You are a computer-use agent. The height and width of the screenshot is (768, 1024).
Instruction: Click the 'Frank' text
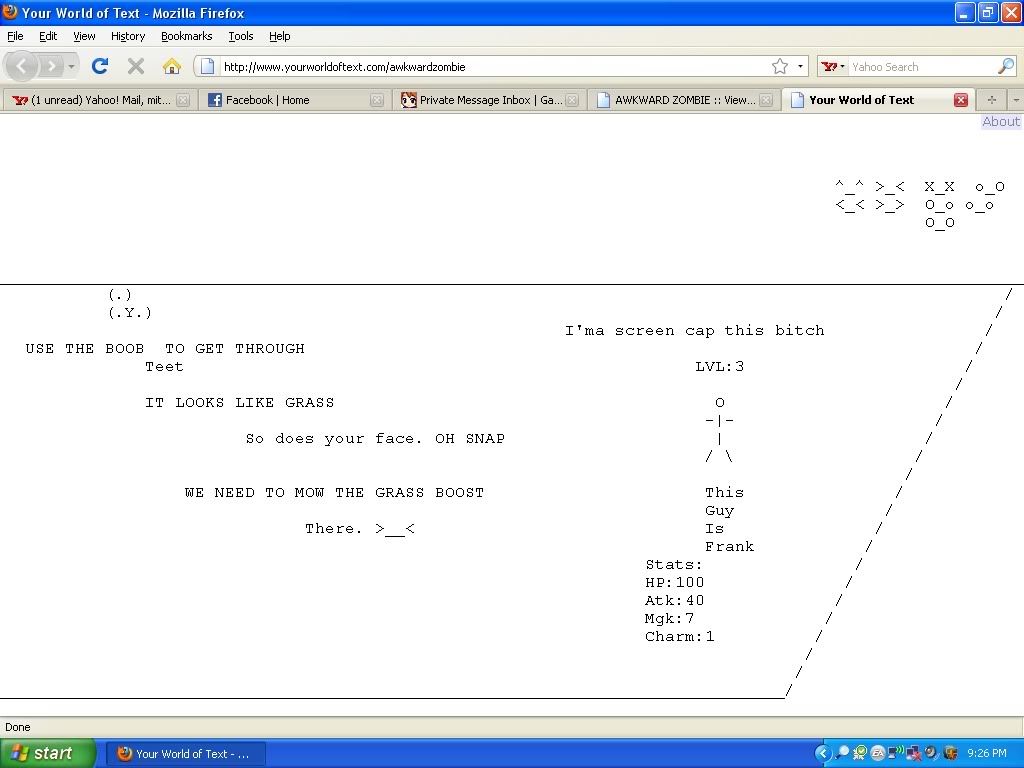pos(729,546)
